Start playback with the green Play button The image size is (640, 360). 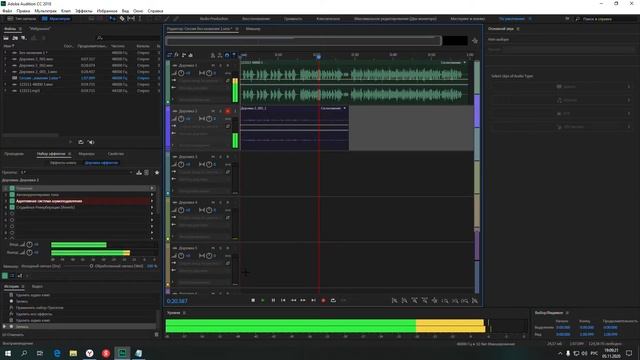pyautogui.click(x=263, y=300)
